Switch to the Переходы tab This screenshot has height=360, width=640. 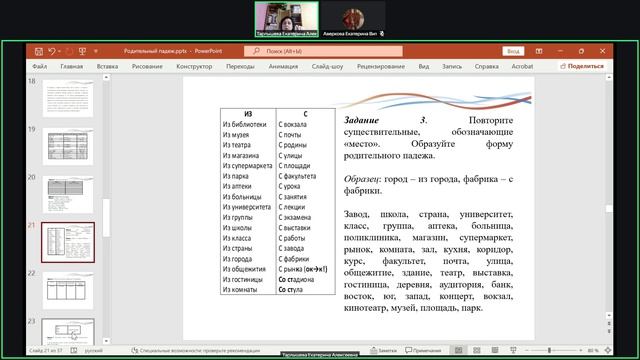click(x=240, y=66)
